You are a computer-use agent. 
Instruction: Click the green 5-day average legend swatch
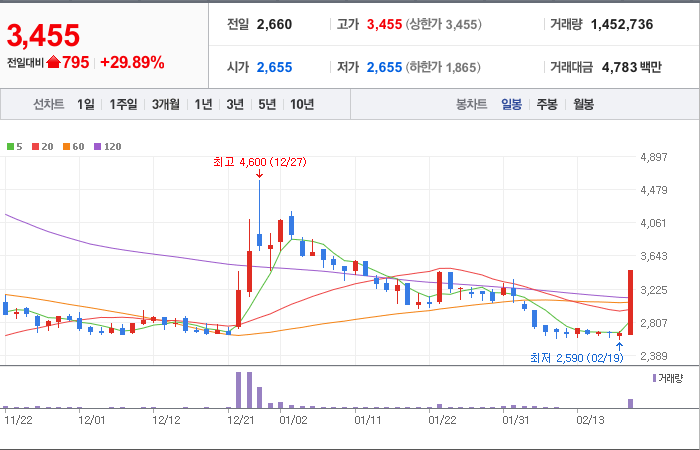click(x=10, y=146)
